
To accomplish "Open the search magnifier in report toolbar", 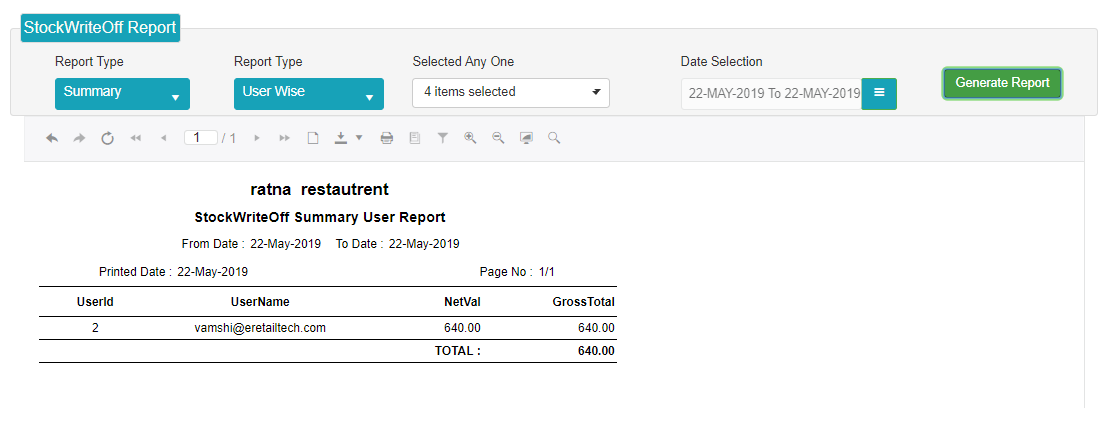I will click(x=554, y=138).
